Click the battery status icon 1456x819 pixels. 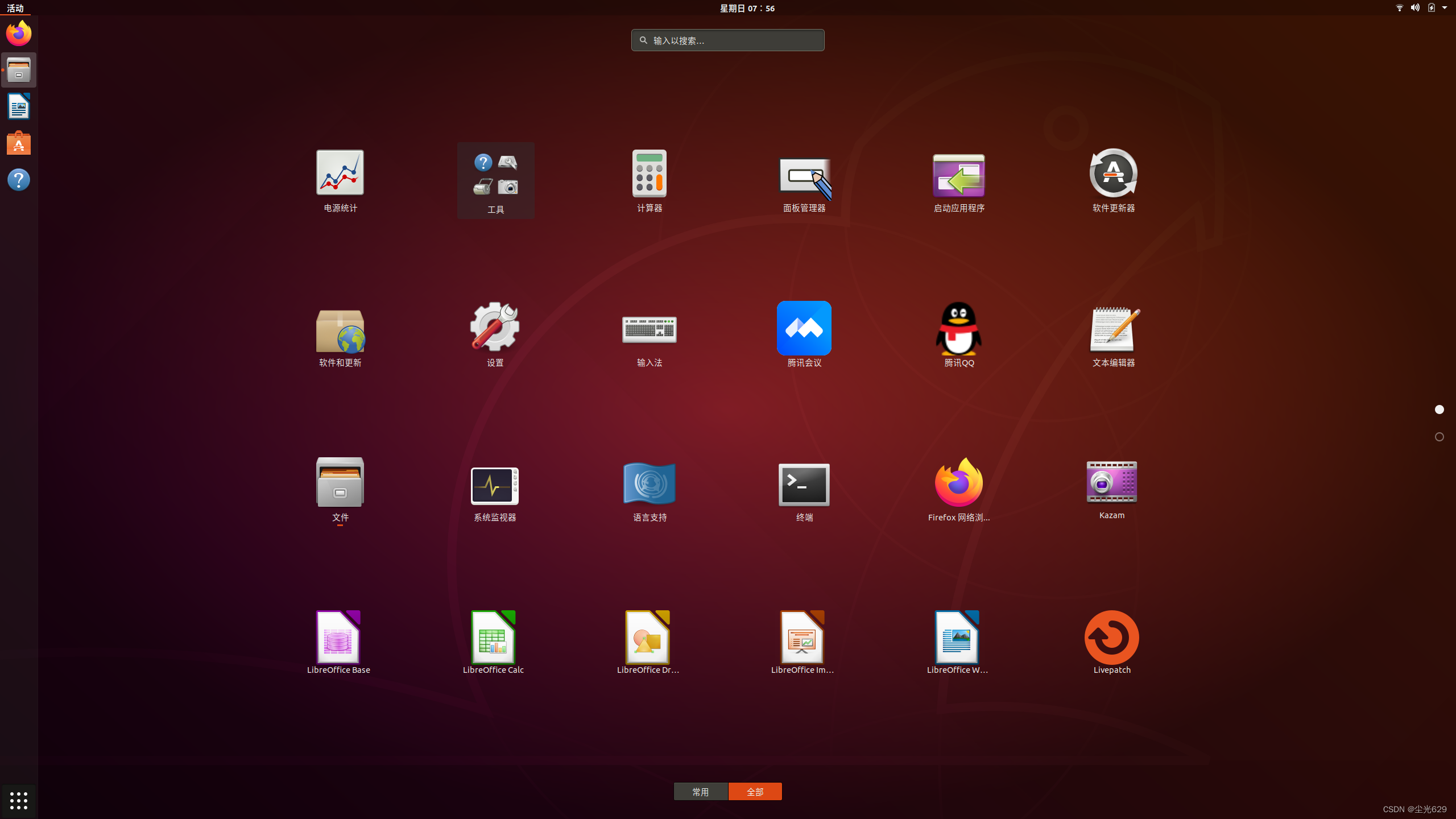click(1432, 8)
